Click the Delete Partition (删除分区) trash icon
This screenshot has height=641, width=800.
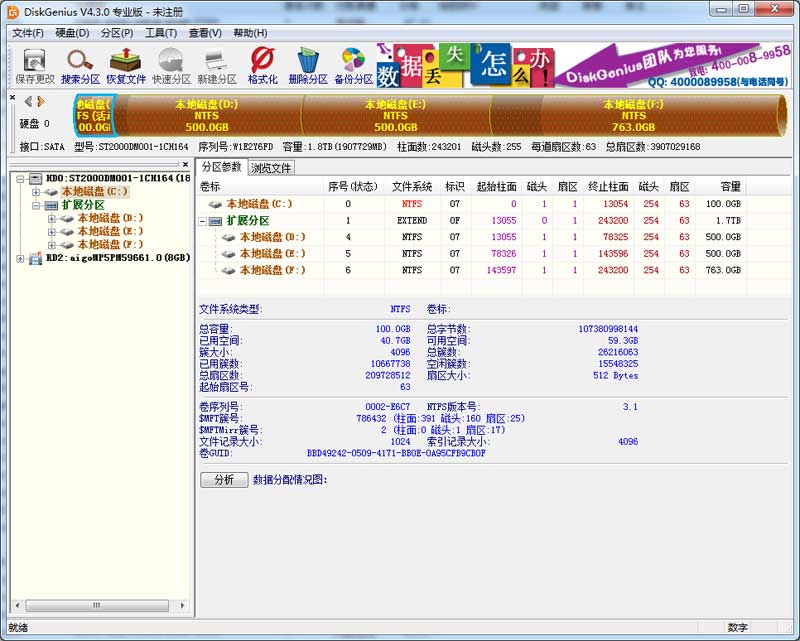[308, 65]
